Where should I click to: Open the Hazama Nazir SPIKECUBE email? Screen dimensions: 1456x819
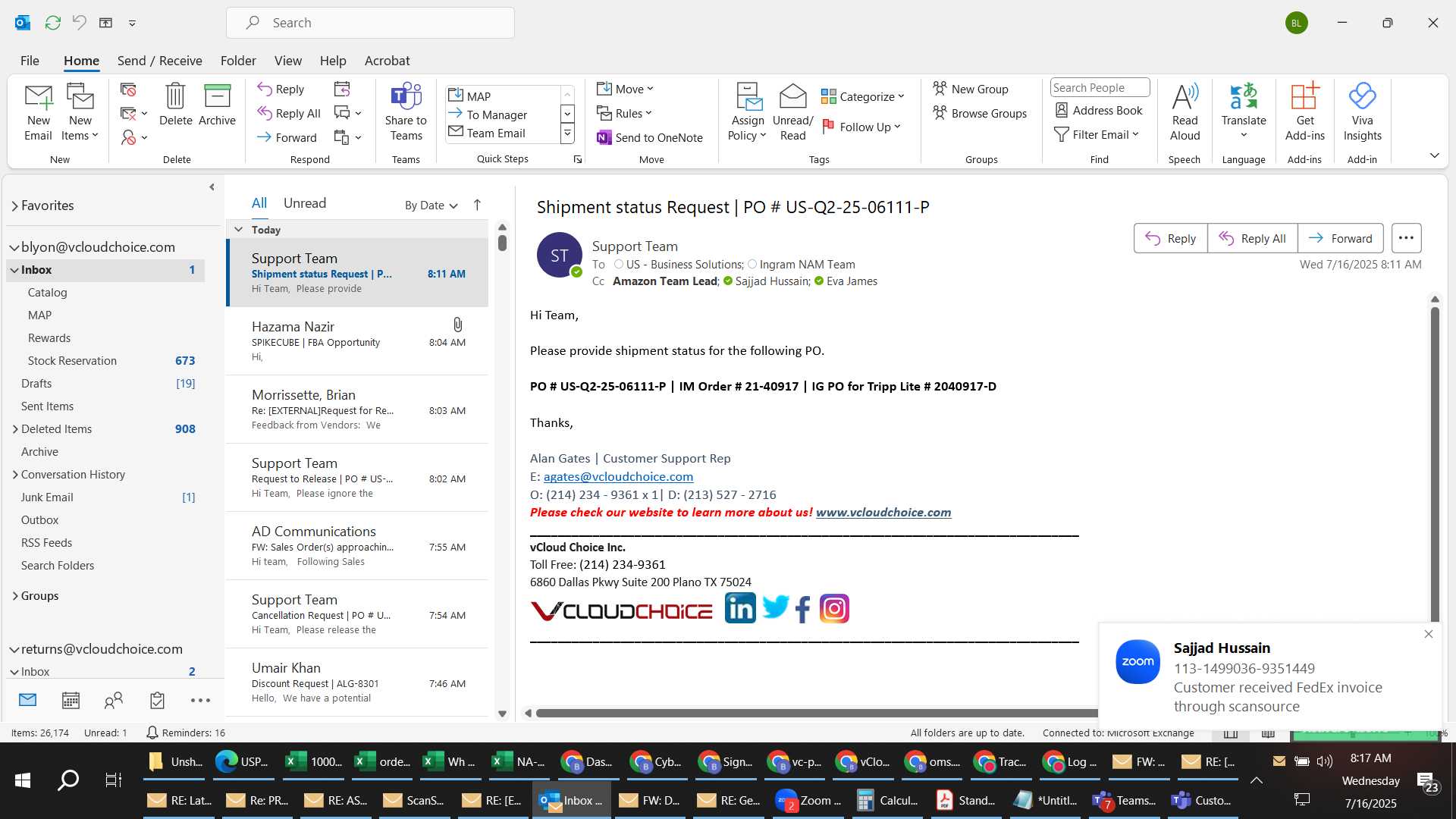point(358,341)
